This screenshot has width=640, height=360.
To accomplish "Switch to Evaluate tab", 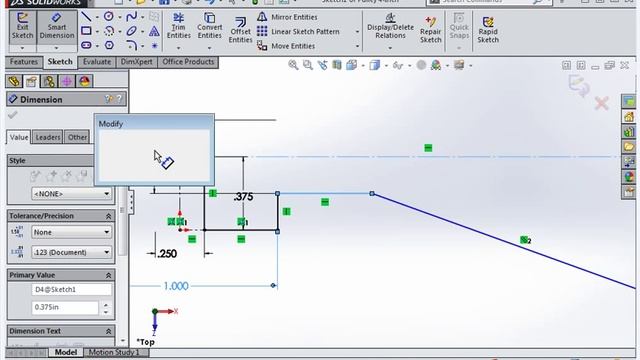I will pos(97,62).
